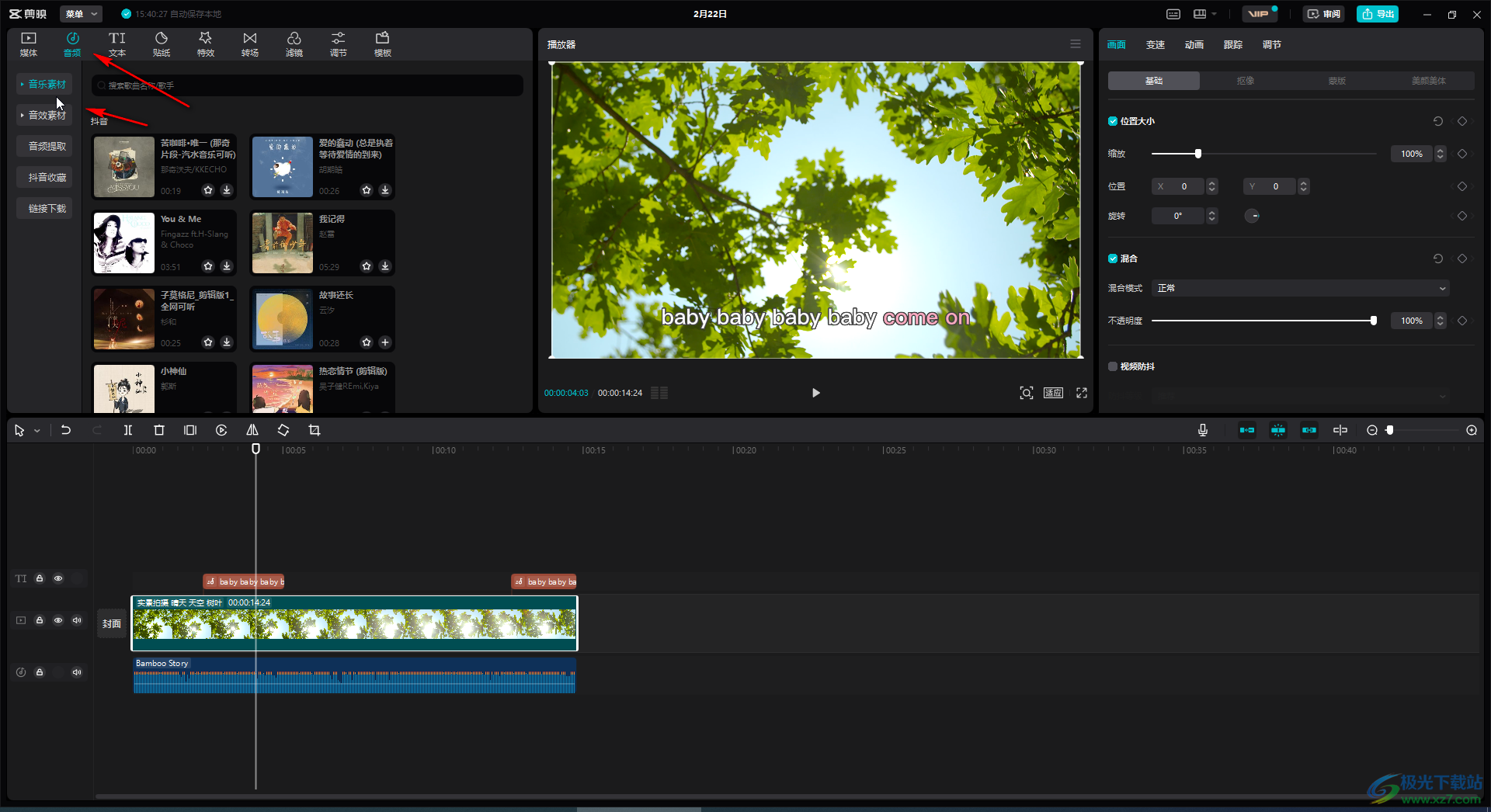The width and height of the screenshot is (1491, 812).
Task: Click the microphone record voiceover icon
Action: [x=1203, y=430]
